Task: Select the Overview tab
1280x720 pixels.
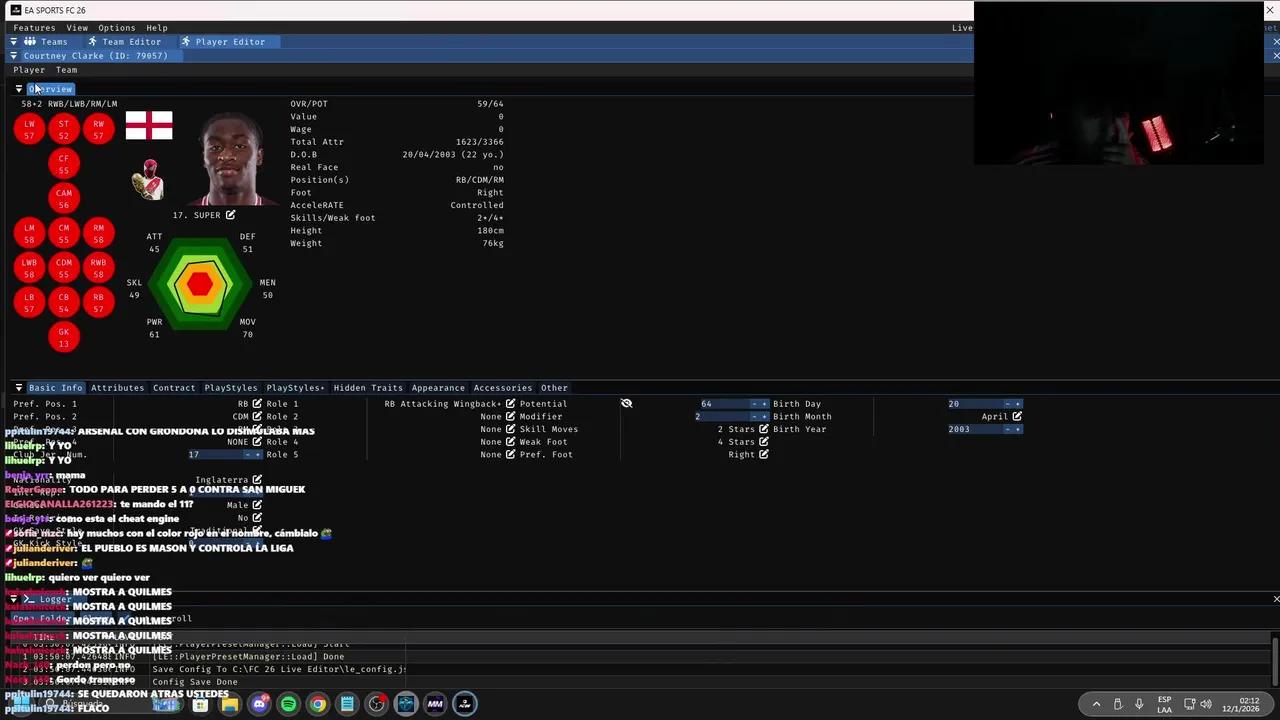Action: 50,89
